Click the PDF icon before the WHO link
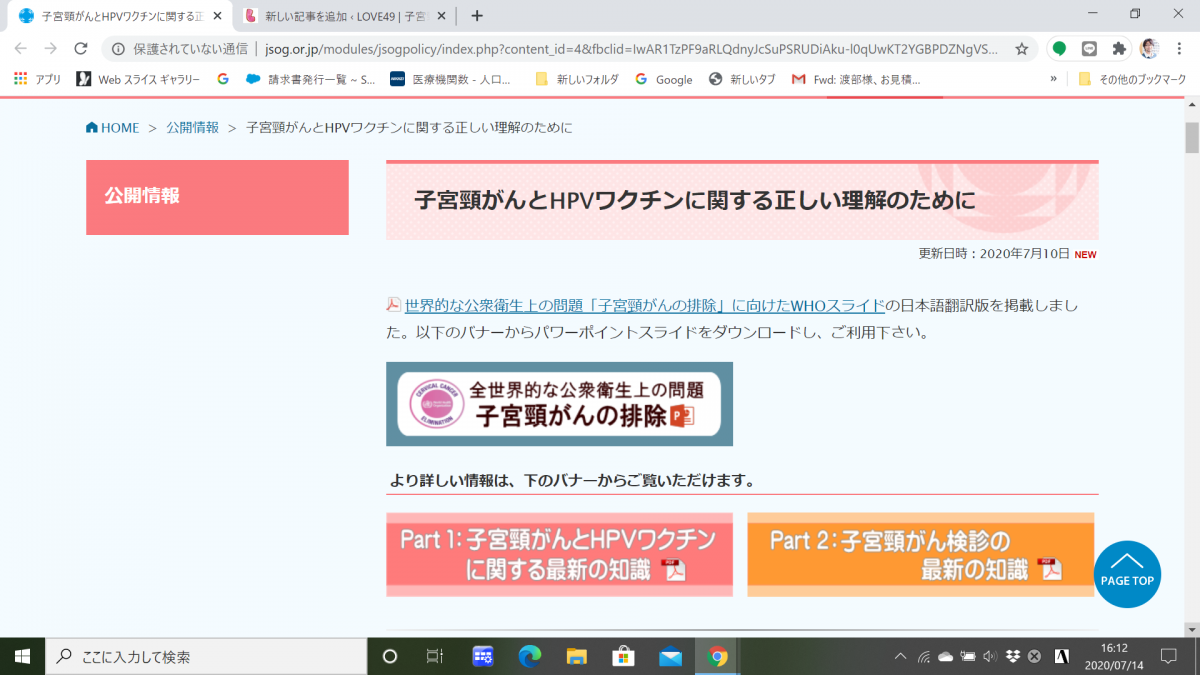1200x675 pixels. 394,305
